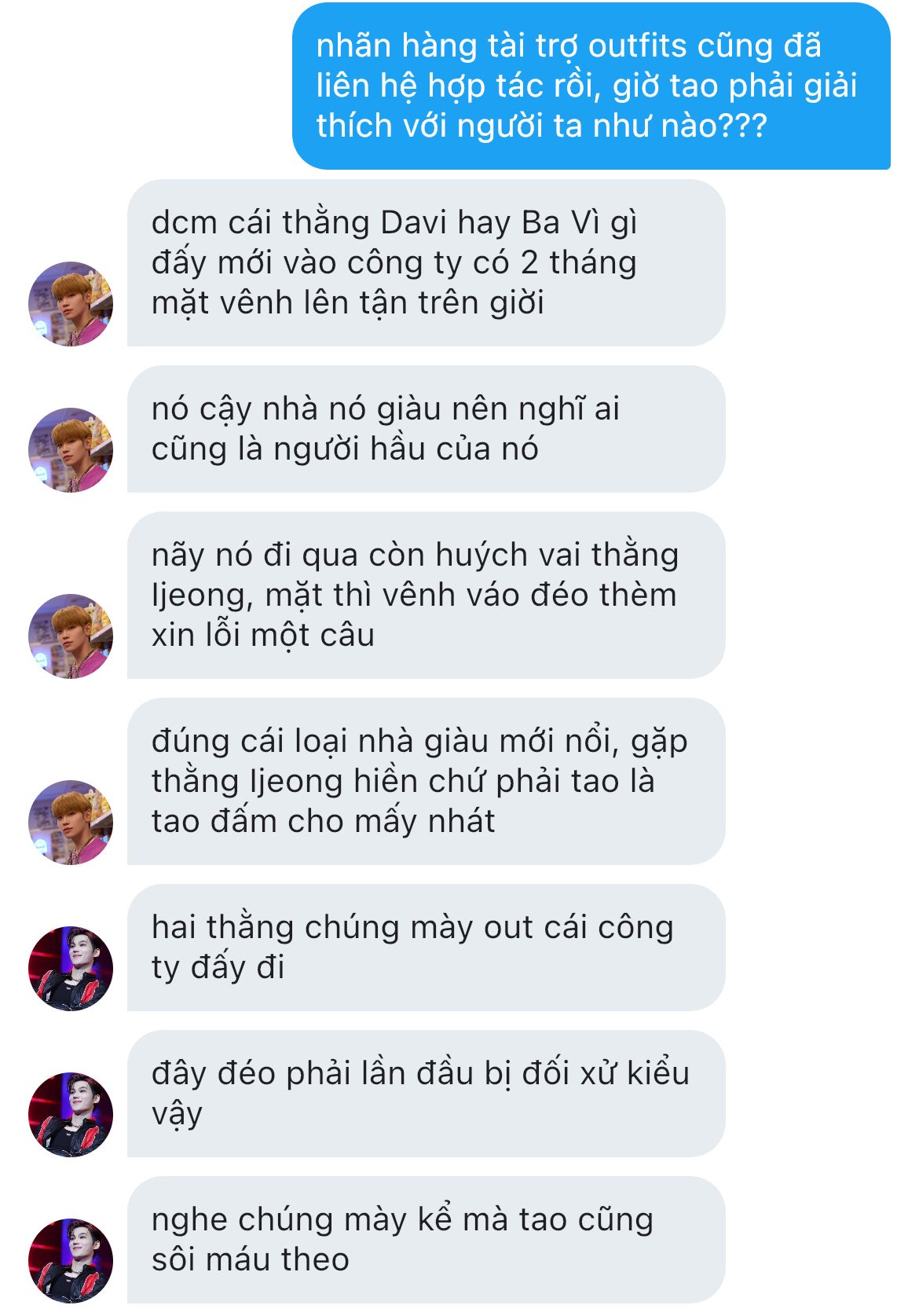
Task: Tap the words 'mặt vênh lên tận trên giời'
Action: [348, 303]
